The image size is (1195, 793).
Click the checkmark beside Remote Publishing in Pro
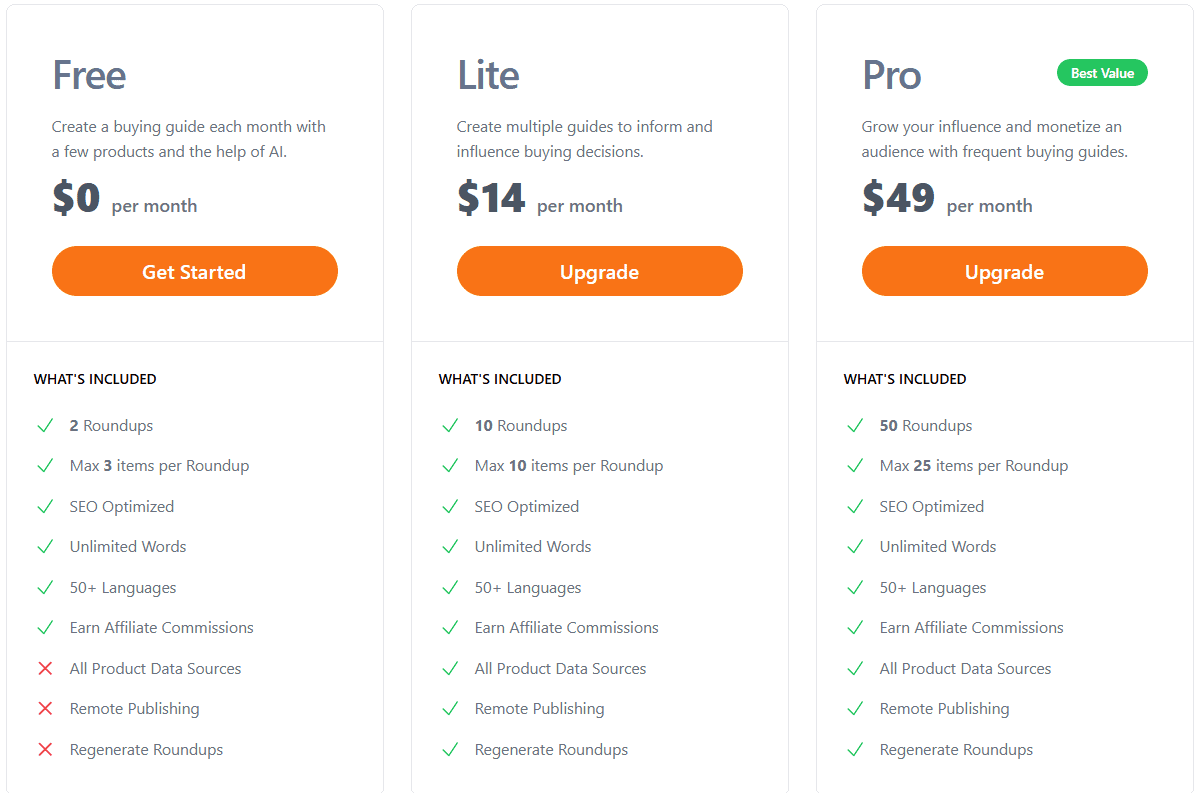click(x=855, y=708)
